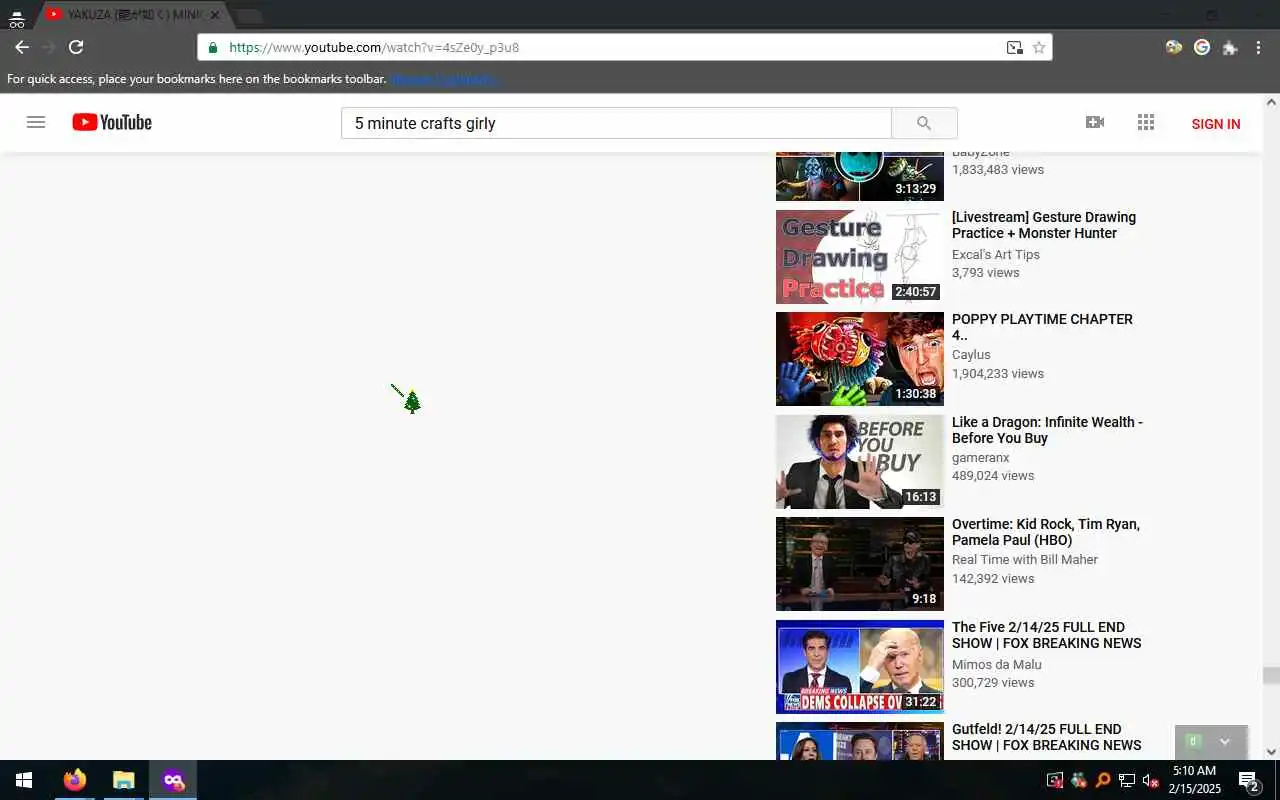The image size is (1280, 800).
Task: Click the green icon in floating widget
Action: coord(1192,741)
